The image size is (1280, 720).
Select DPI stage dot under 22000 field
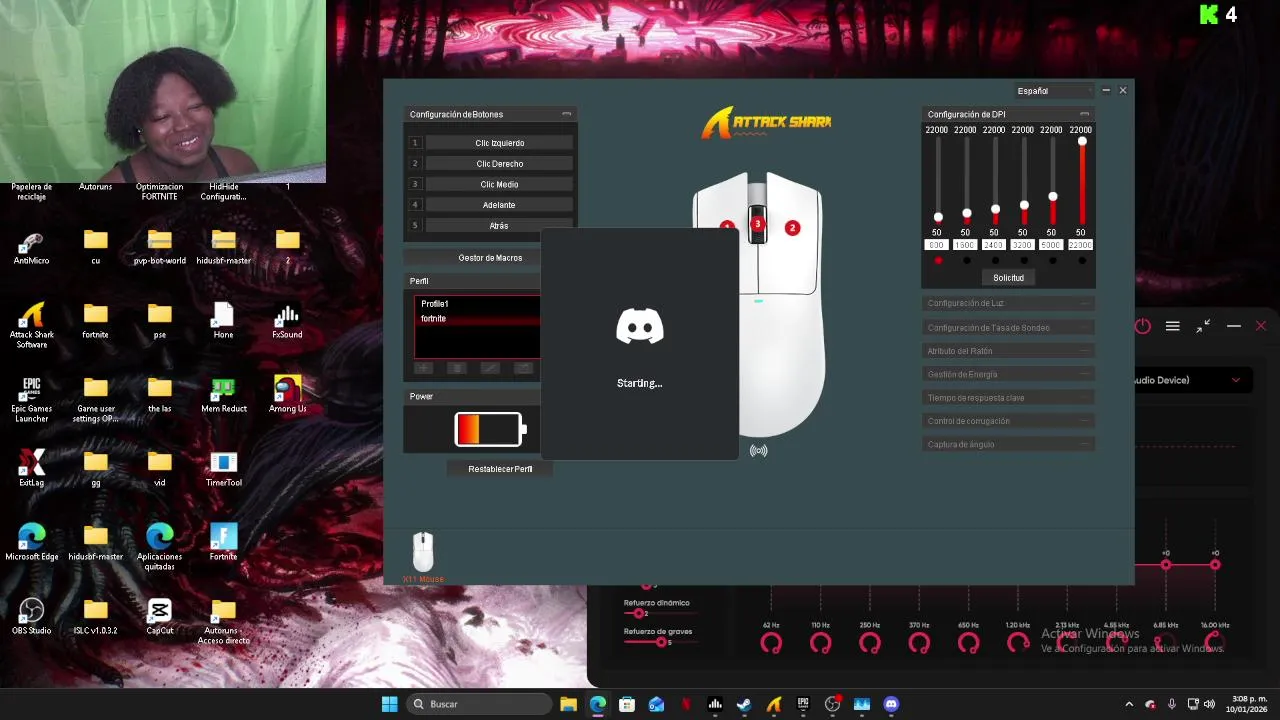[1081, 261]
